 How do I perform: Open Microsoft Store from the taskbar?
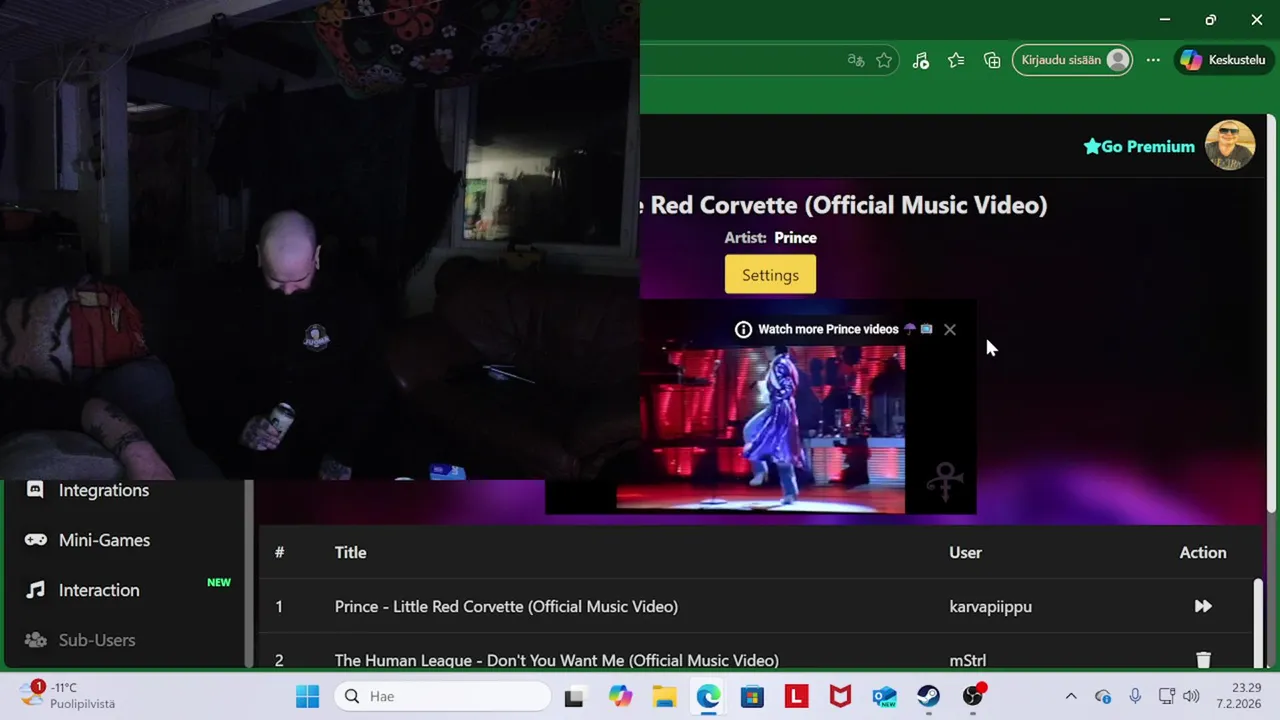tap(752, 696)
